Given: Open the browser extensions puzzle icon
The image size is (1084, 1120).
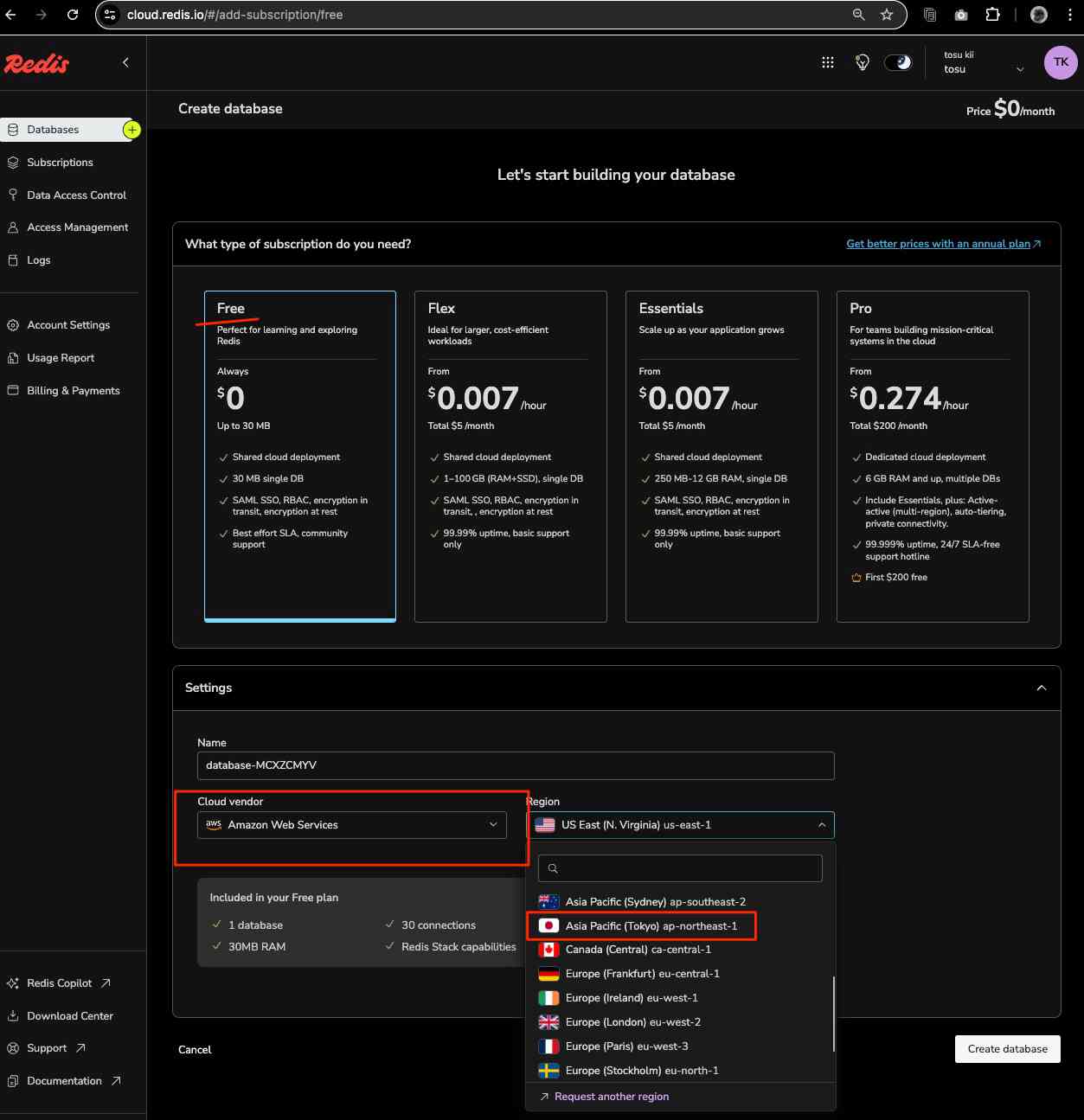Looking at the screenshot, I should [992, 15].
